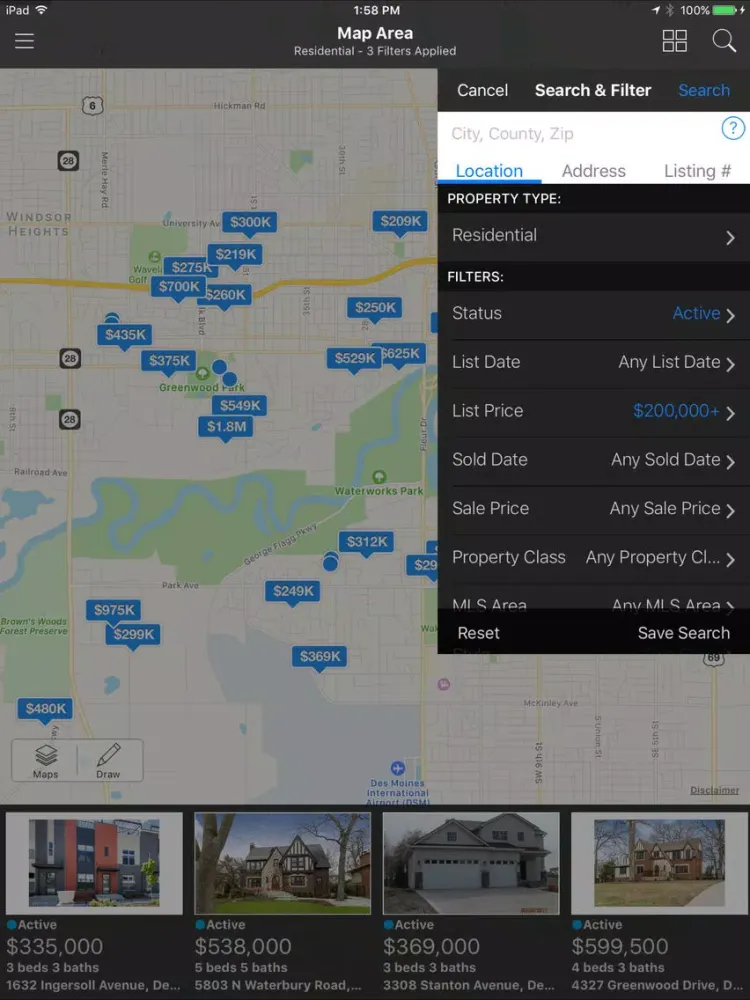Open the $538,000 Waterbury Road listing photo
The height and width of the screenshot is (1000, 750).
pos(282,863)
